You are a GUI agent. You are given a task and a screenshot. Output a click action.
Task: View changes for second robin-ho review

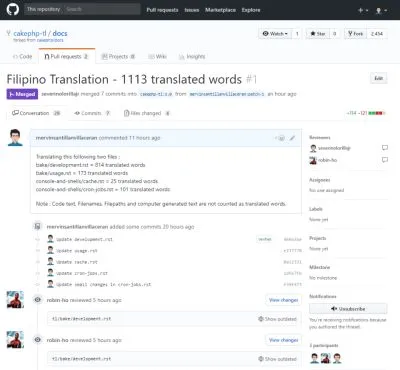point(283,340)
